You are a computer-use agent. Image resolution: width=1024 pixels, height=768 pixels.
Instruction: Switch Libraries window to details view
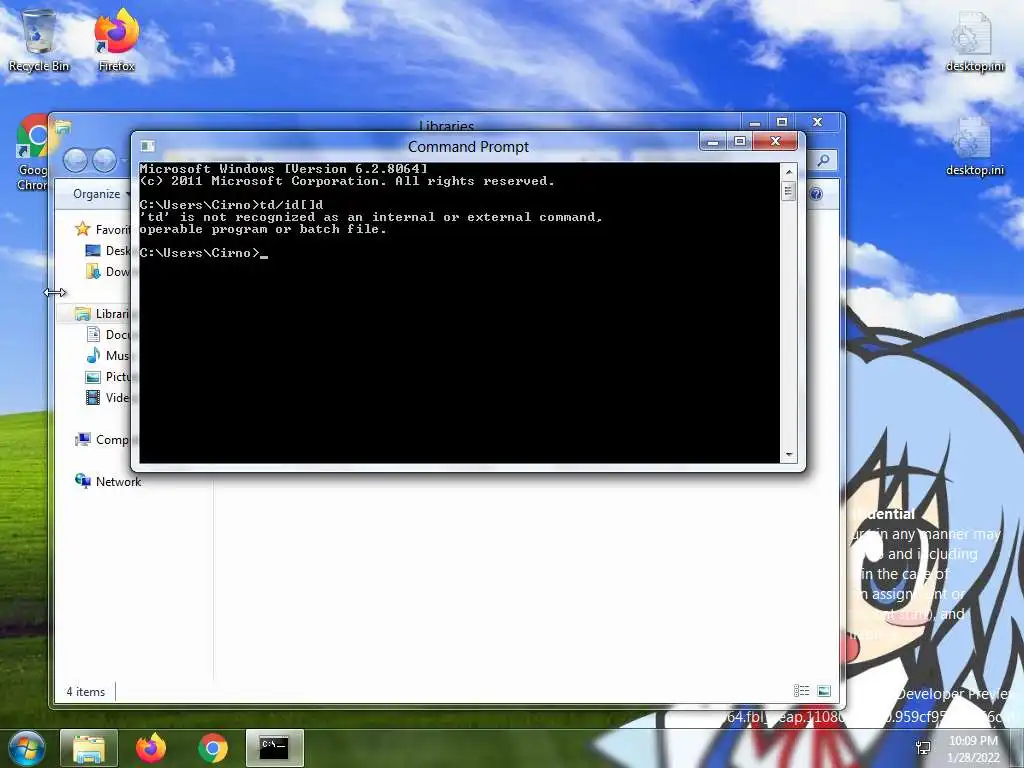click(801, 691)
